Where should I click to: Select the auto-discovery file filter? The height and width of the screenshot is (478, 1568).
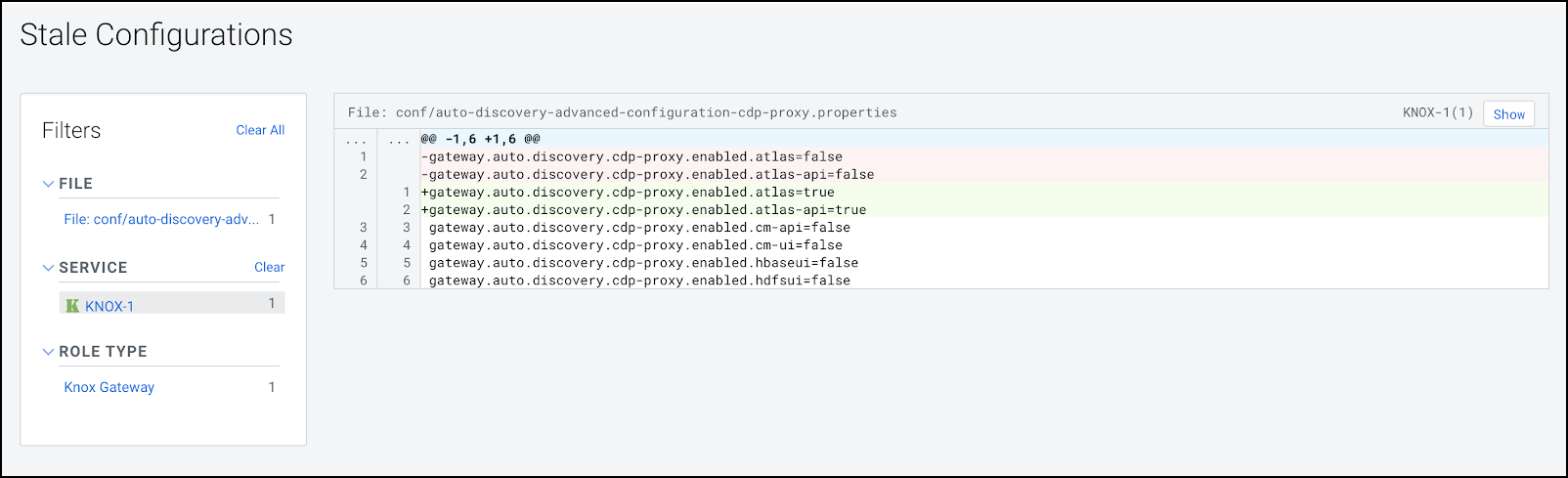point(161,219)
